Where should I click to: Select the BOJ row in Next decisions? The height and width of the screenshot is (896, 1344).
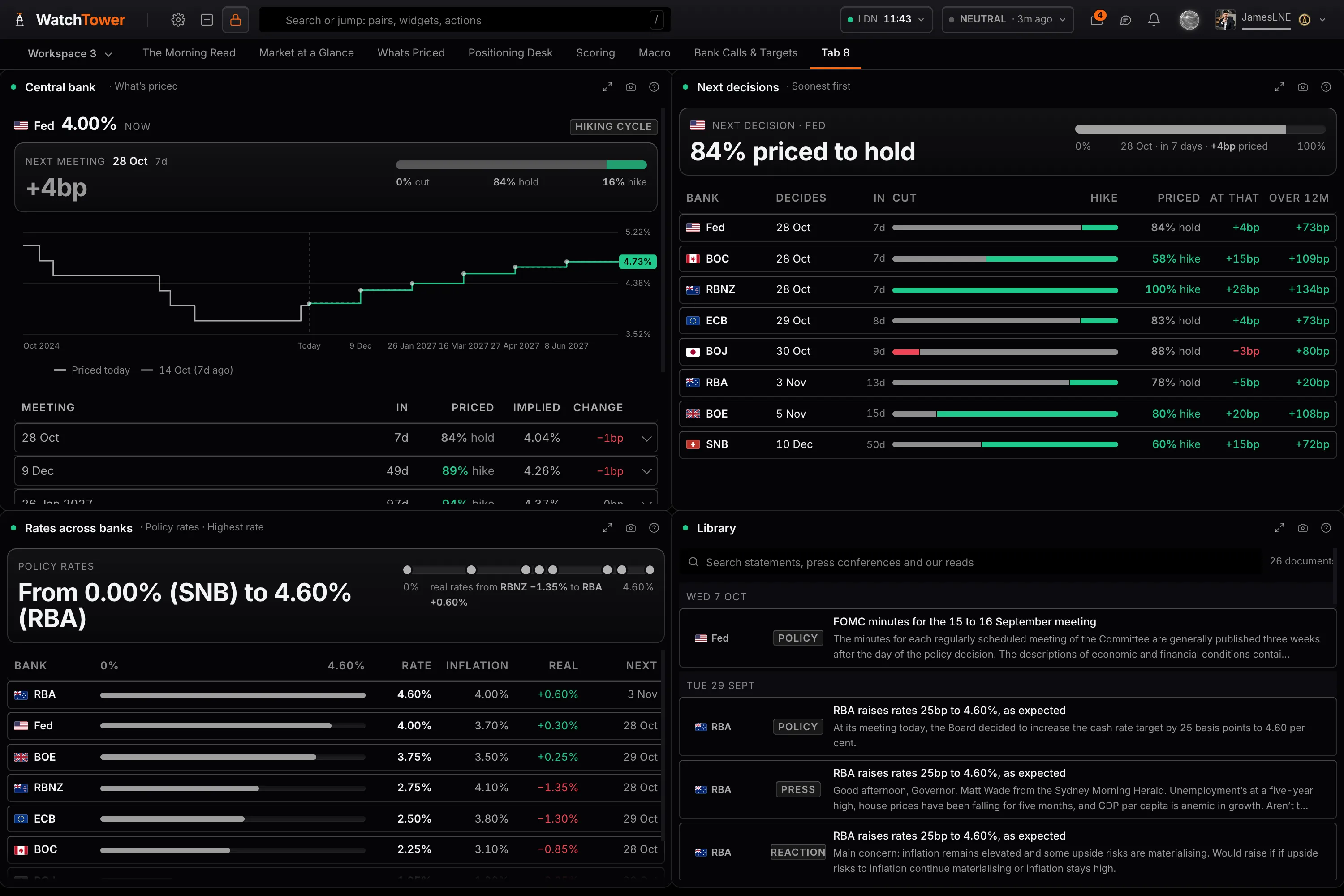click(x=1008, y=351)
